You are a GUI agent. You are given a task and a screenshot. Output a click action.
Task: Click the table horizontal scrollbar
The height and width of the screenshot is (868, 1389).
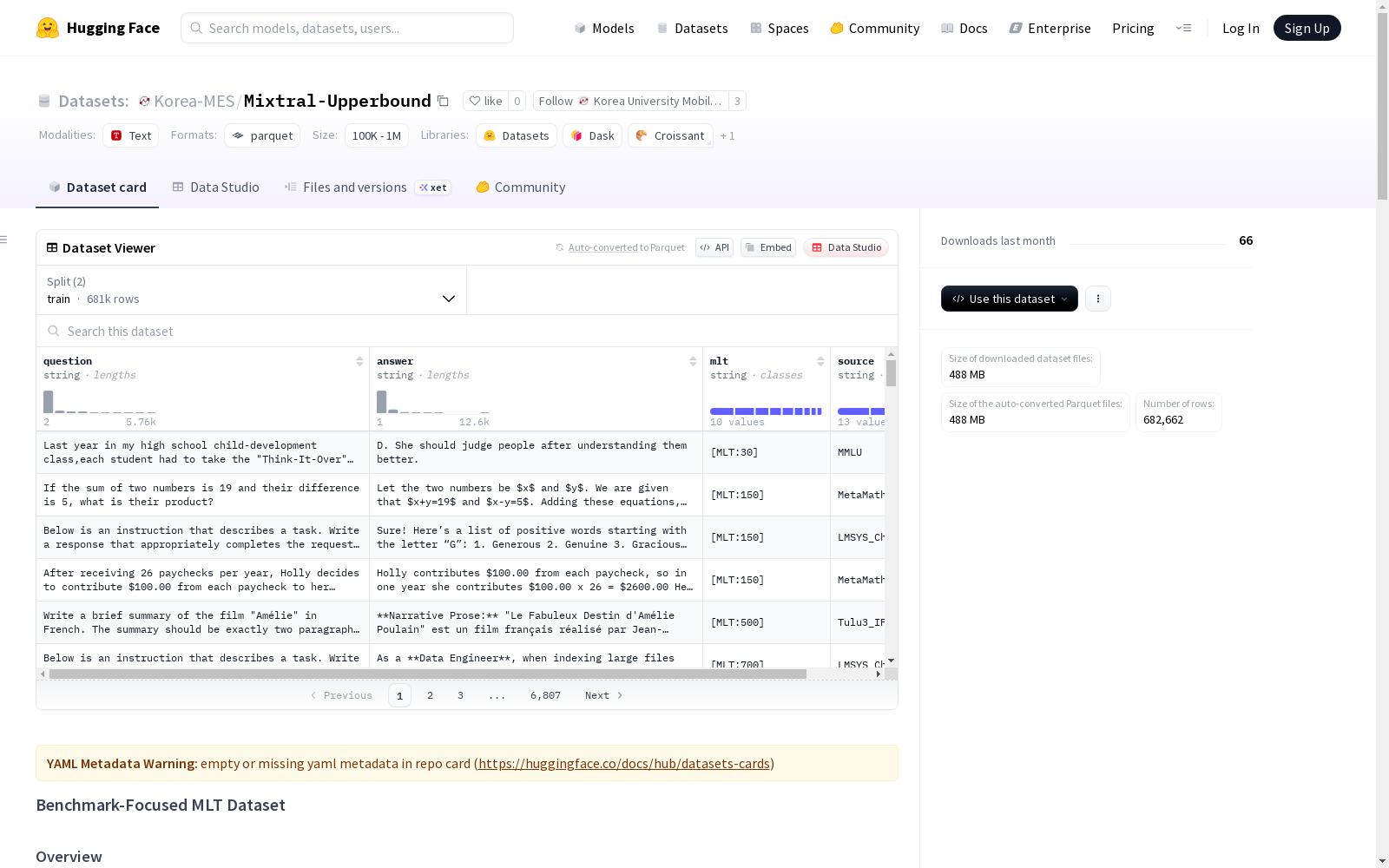(x=428, y=674)
